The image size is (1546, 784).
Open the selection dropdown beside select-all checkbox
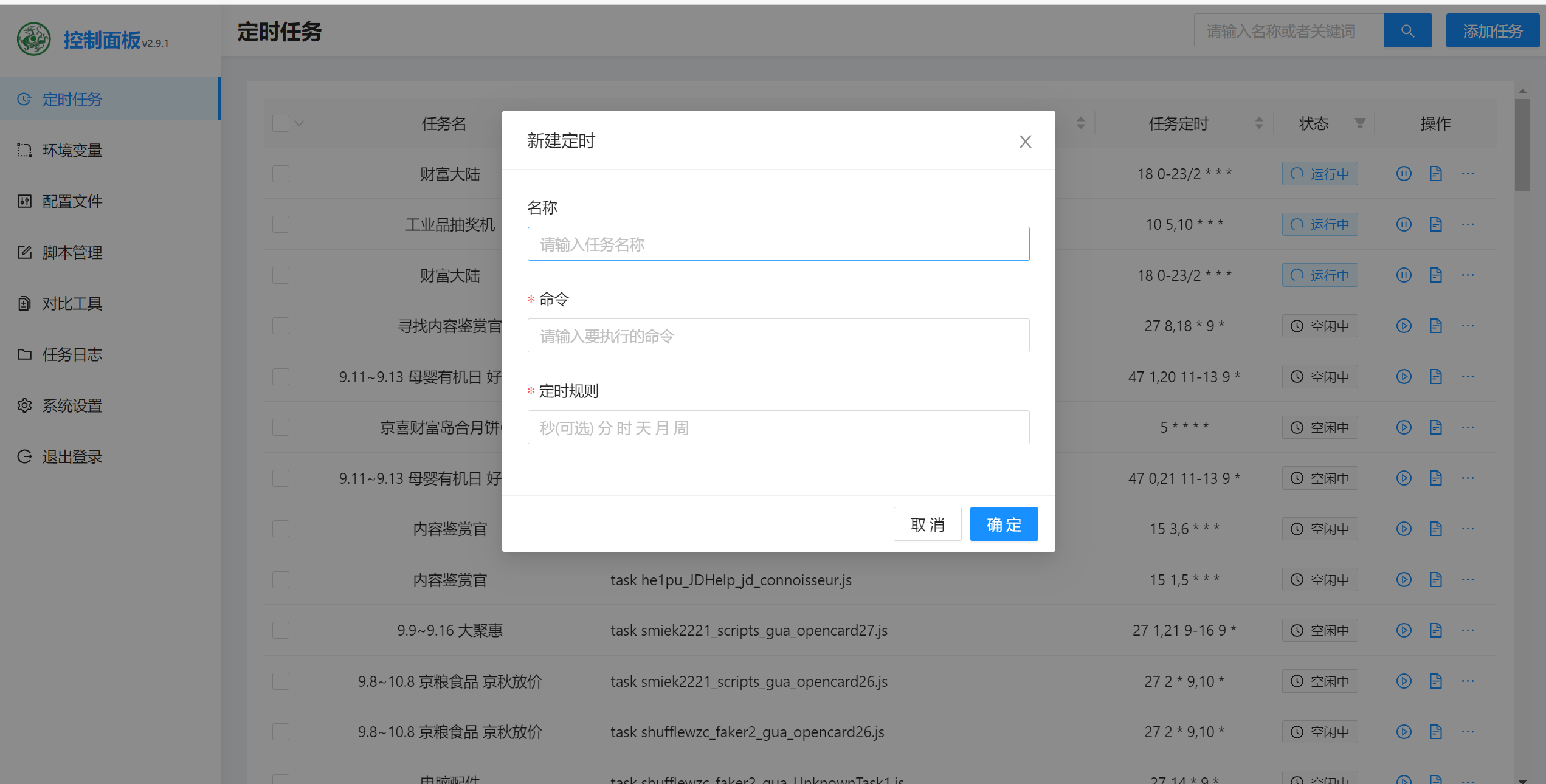(299, 123)
